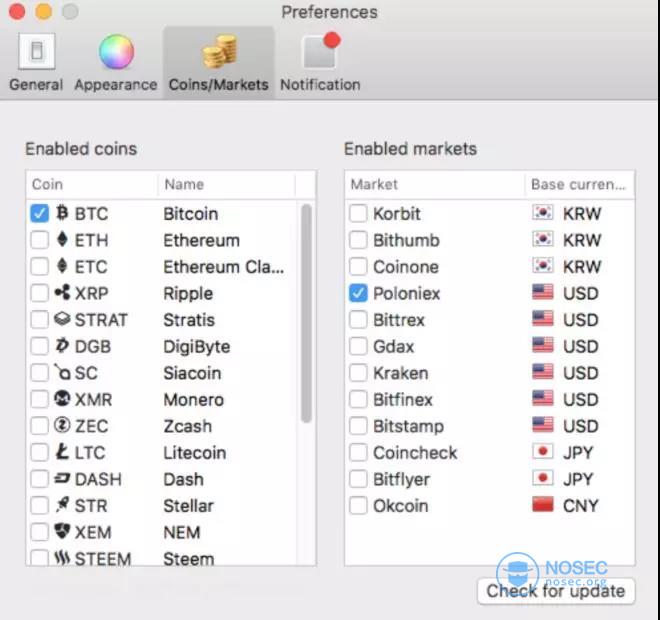Select the Coins/Markets tab

pyautogui.click(x=218, y=63)
